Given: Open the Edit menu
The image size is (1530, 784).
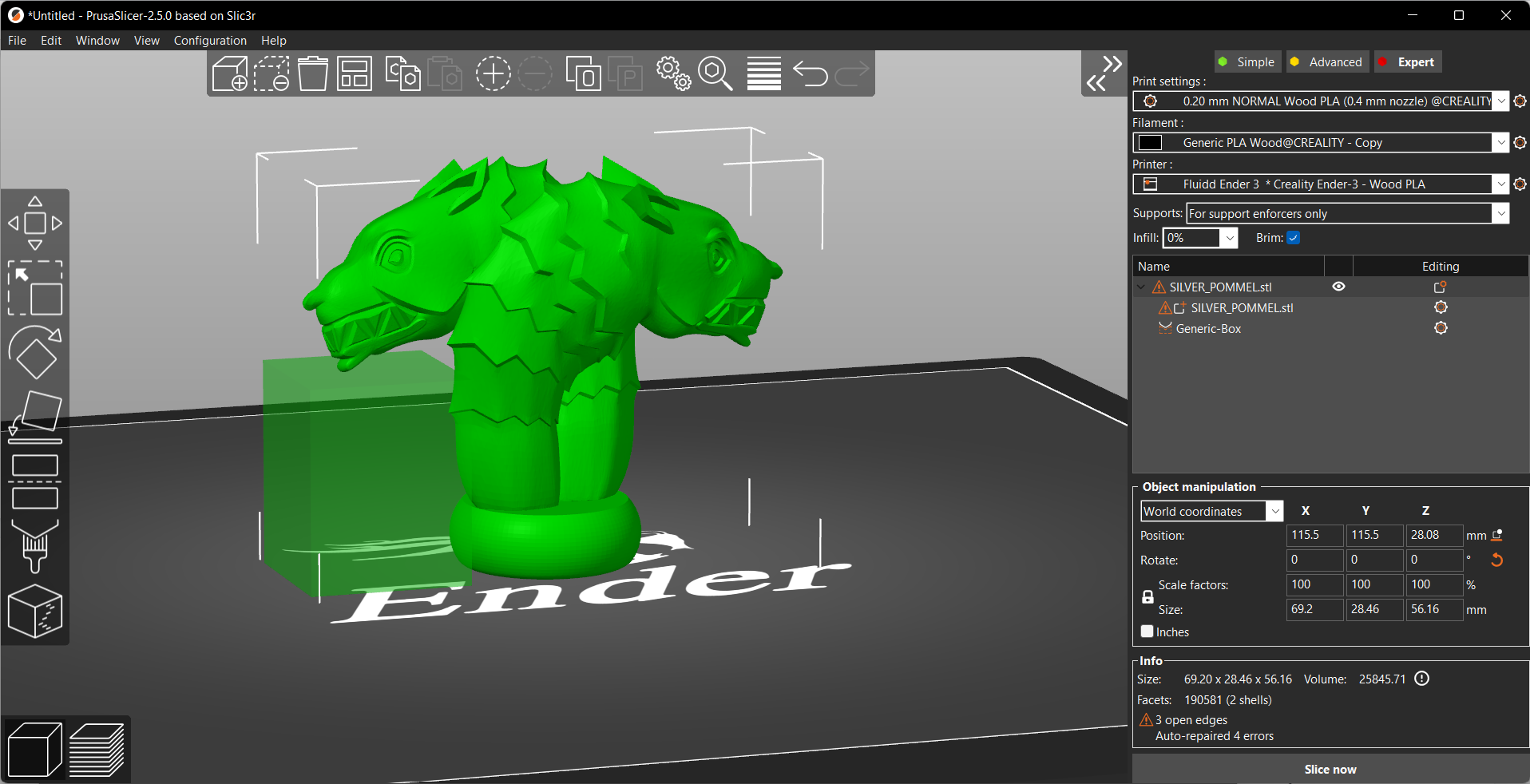Looking at the screenshot, I should coord(51,41).
